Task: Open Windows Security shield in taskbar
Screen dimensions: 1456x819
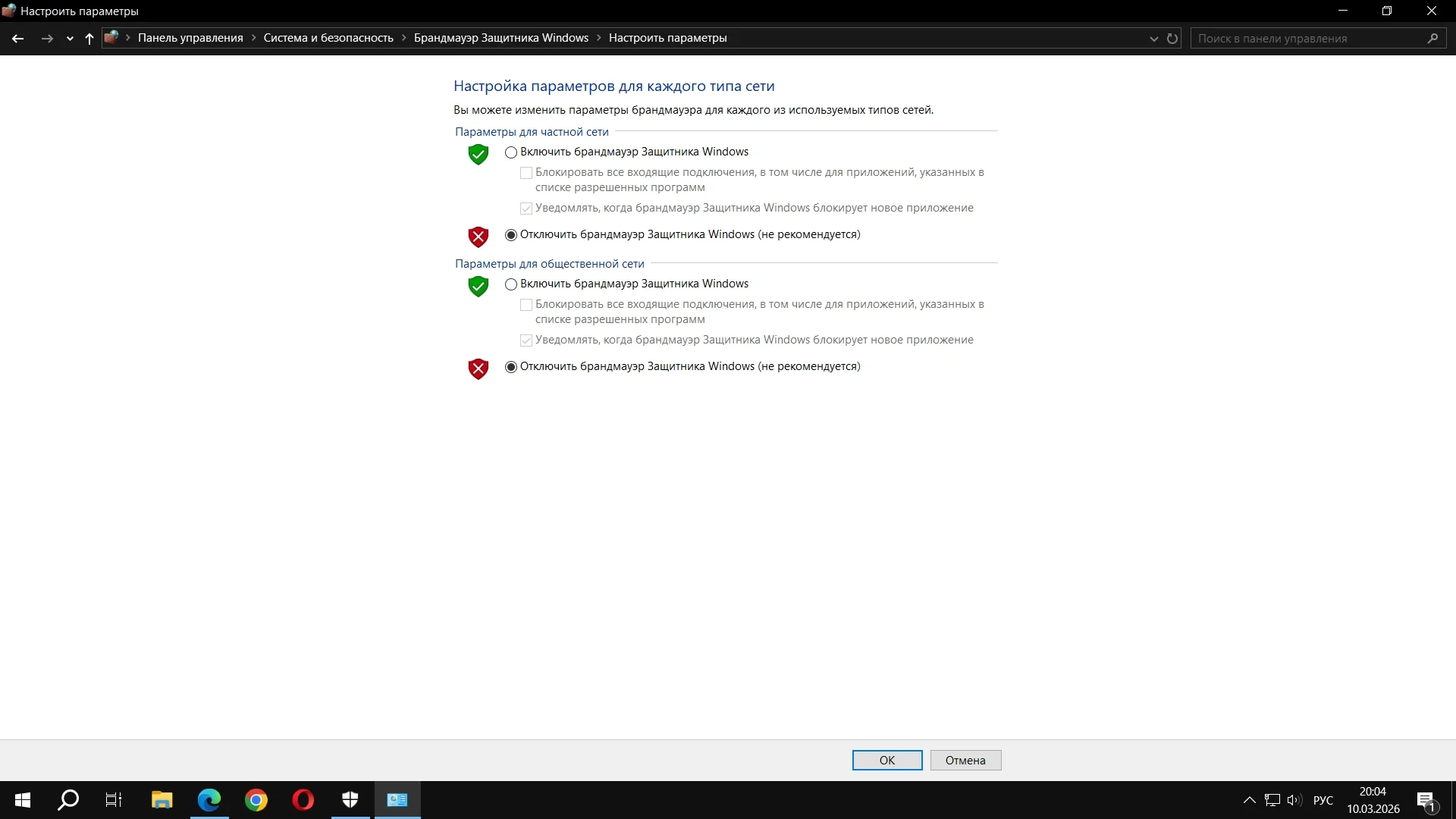Action: (x=350, y=799)
